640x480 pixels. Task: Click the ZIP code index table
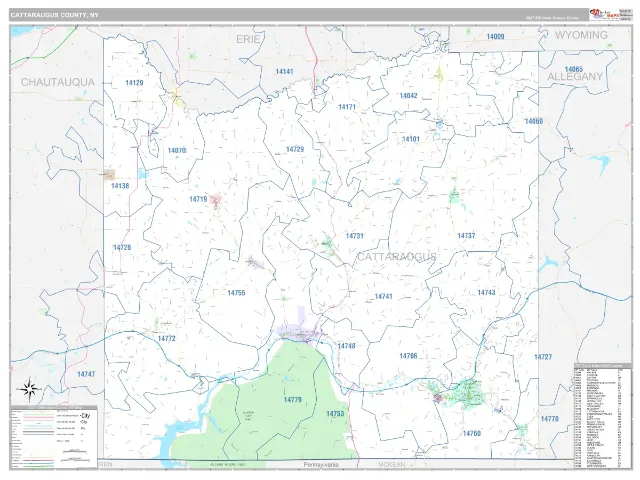click(602, 415)
